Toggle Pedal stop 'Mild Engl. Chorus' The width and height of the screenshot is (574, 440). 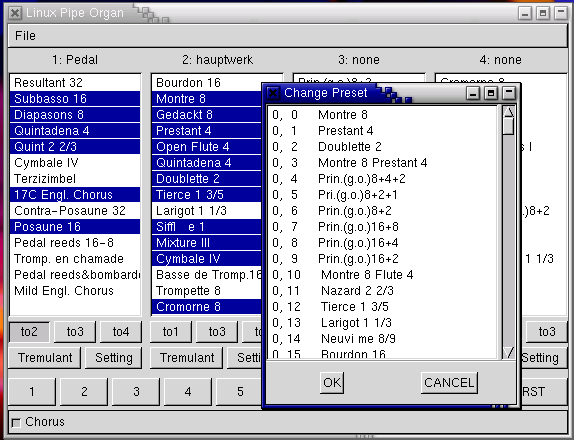click(75, 291)
